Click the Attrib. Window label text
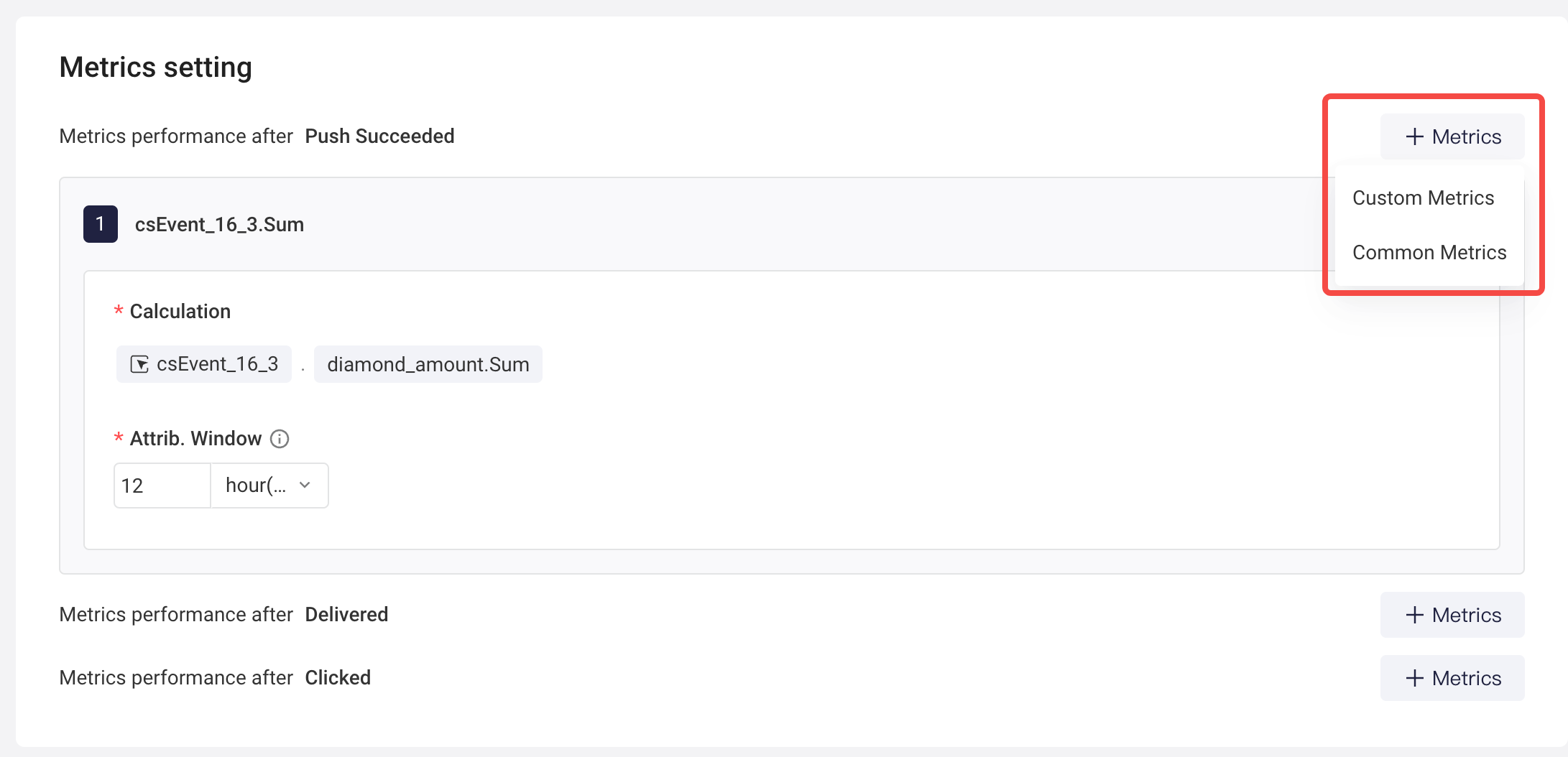 pyautogui.click(x=195, y=439)
